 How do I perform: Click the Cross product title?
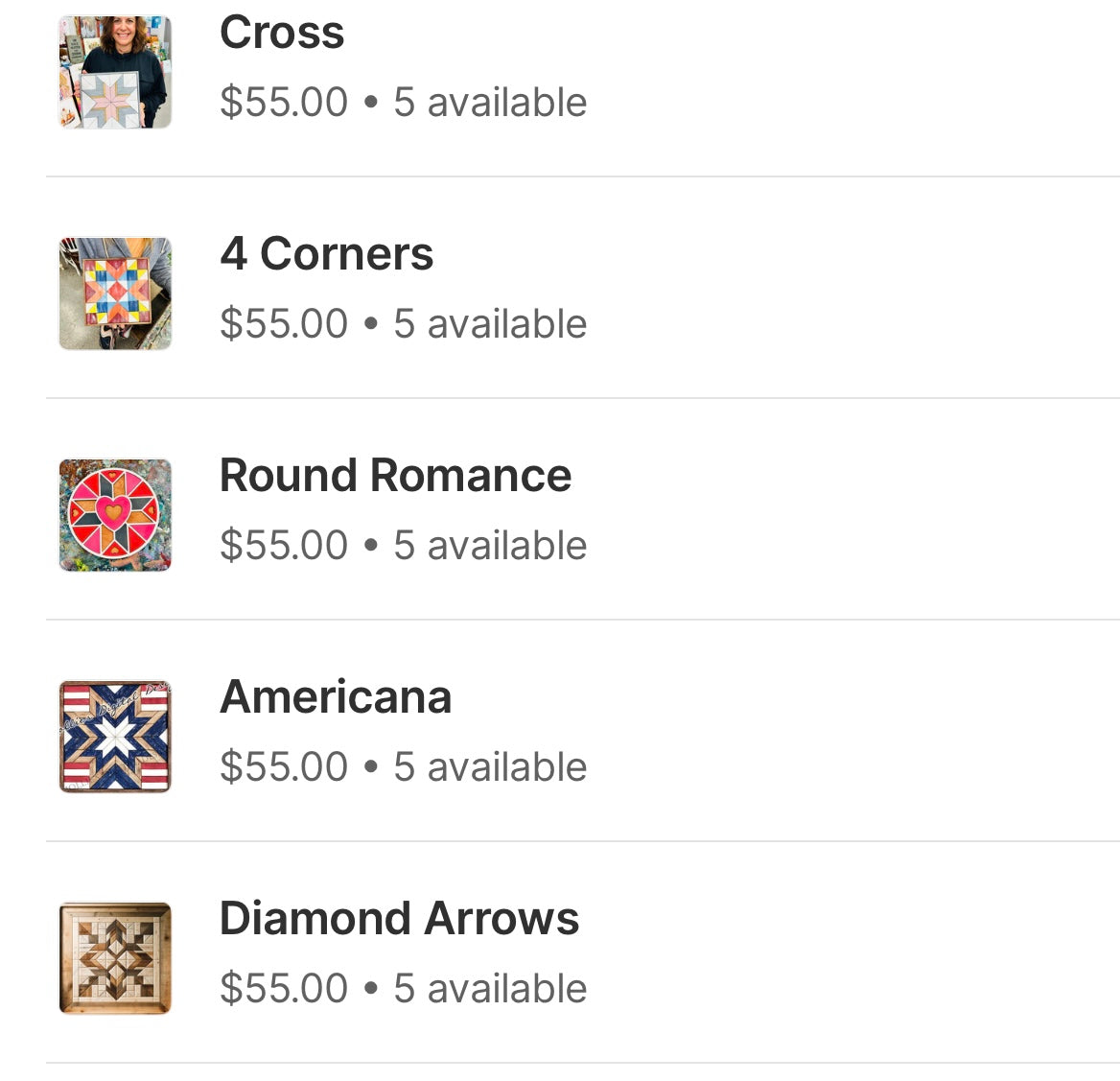(x=282, y=33)
